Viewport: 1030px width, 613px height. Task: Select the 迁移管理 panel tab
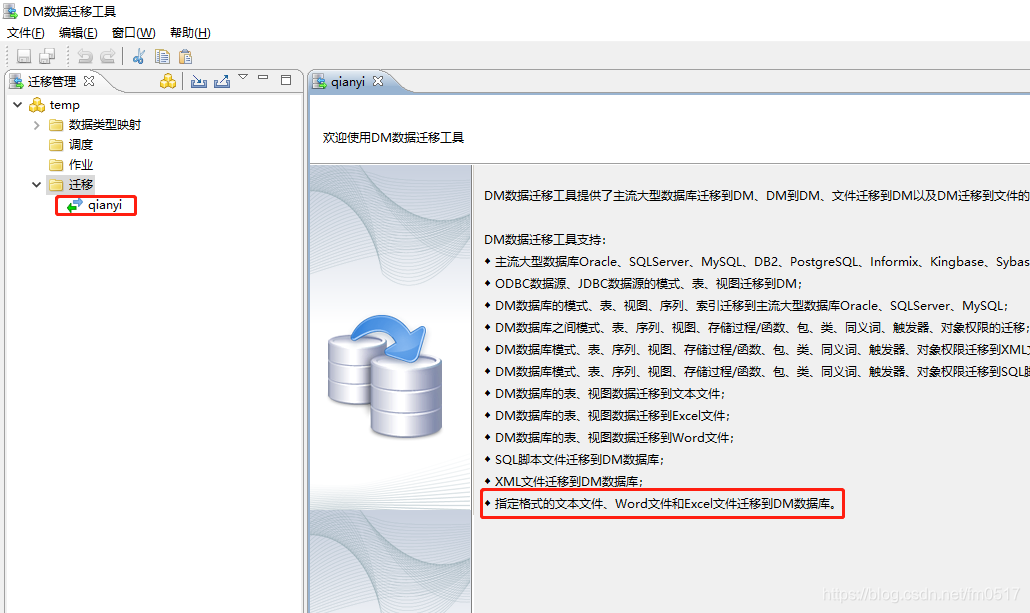52,81
